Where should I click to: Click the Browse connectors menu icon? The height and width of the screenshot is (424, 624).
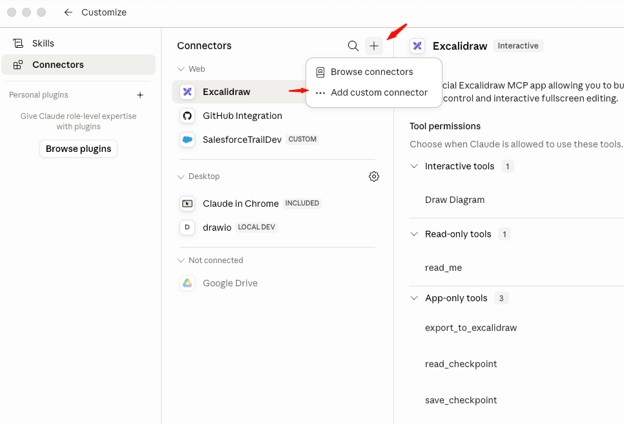pyautogui.click(x=320, y=72)
